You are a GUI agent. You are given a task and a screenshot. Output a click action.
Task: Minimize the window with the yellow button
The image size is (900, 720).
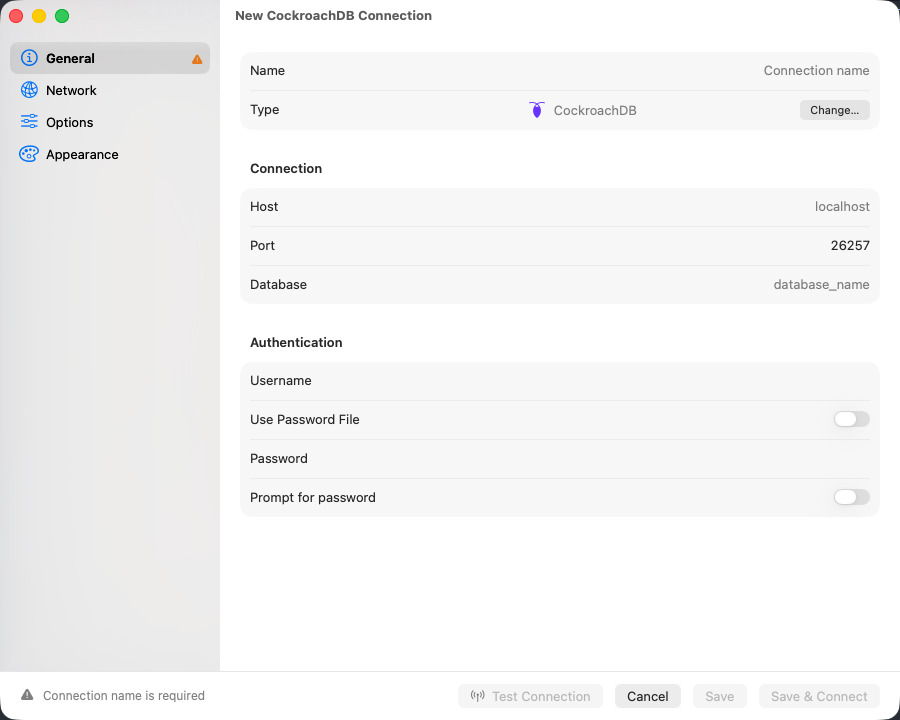[39, 16]
